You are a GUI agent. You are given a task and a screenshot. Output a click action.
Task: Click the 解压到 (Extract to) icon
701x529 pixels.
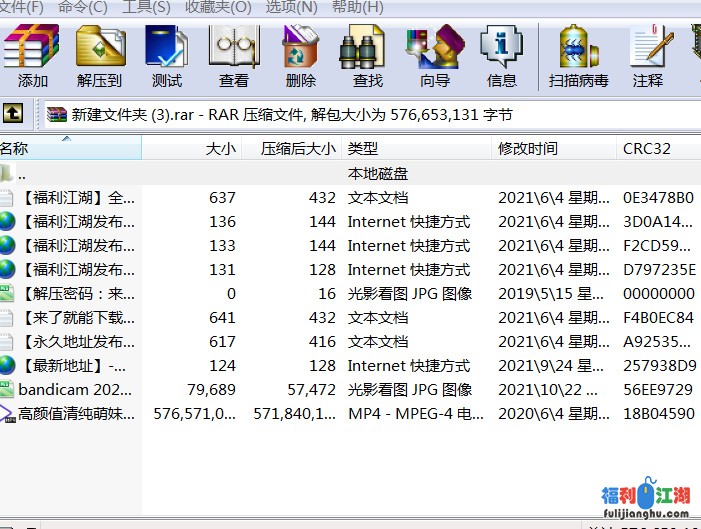[x=99, y=56]
